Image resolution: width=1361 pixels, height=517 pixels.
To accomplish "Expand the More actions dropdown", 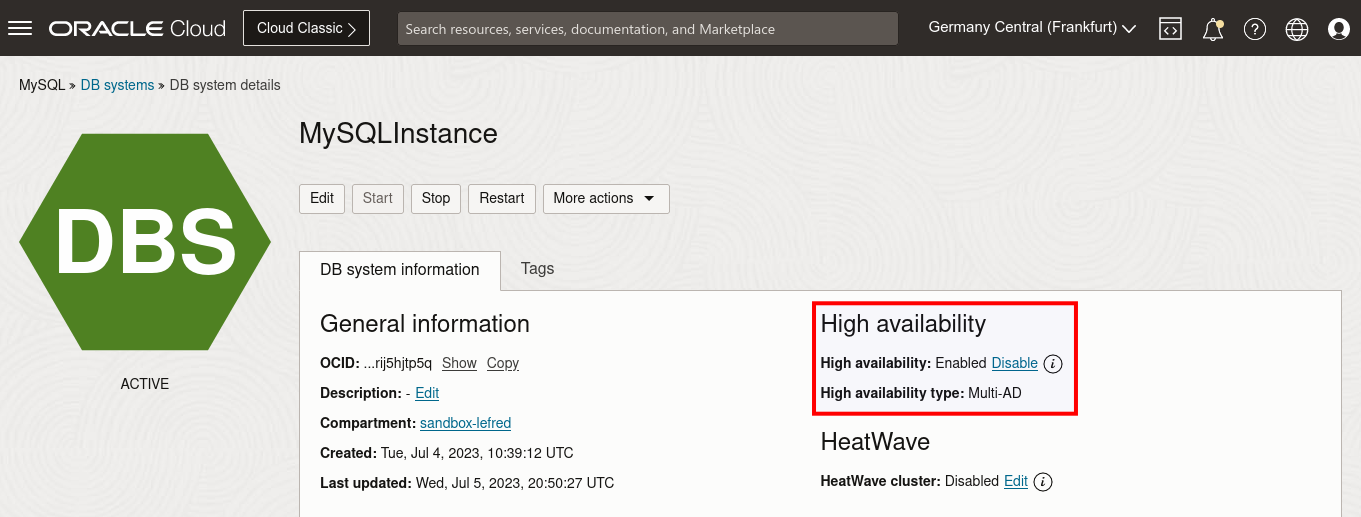I will [x=606, y=198].
